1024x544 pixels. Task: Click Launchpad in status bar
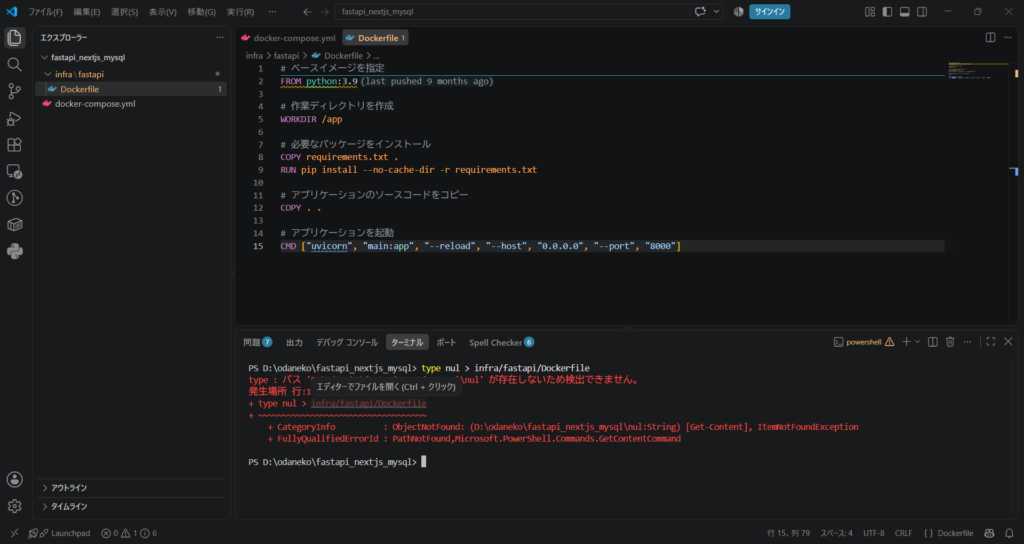click(x=64, y=533)
